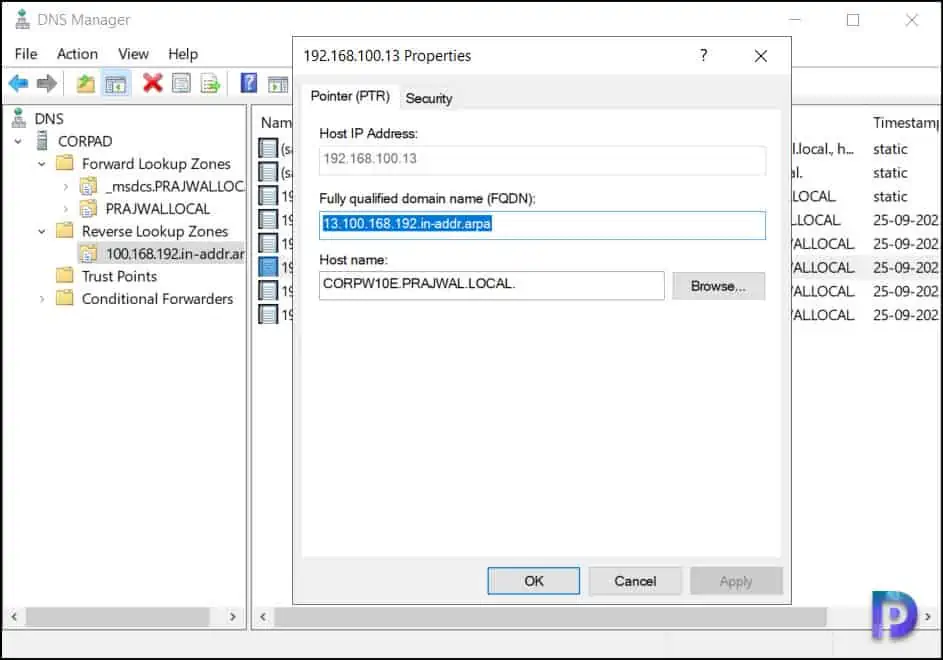Select the Reverse Lookup Zones label

tap(155, 231)
